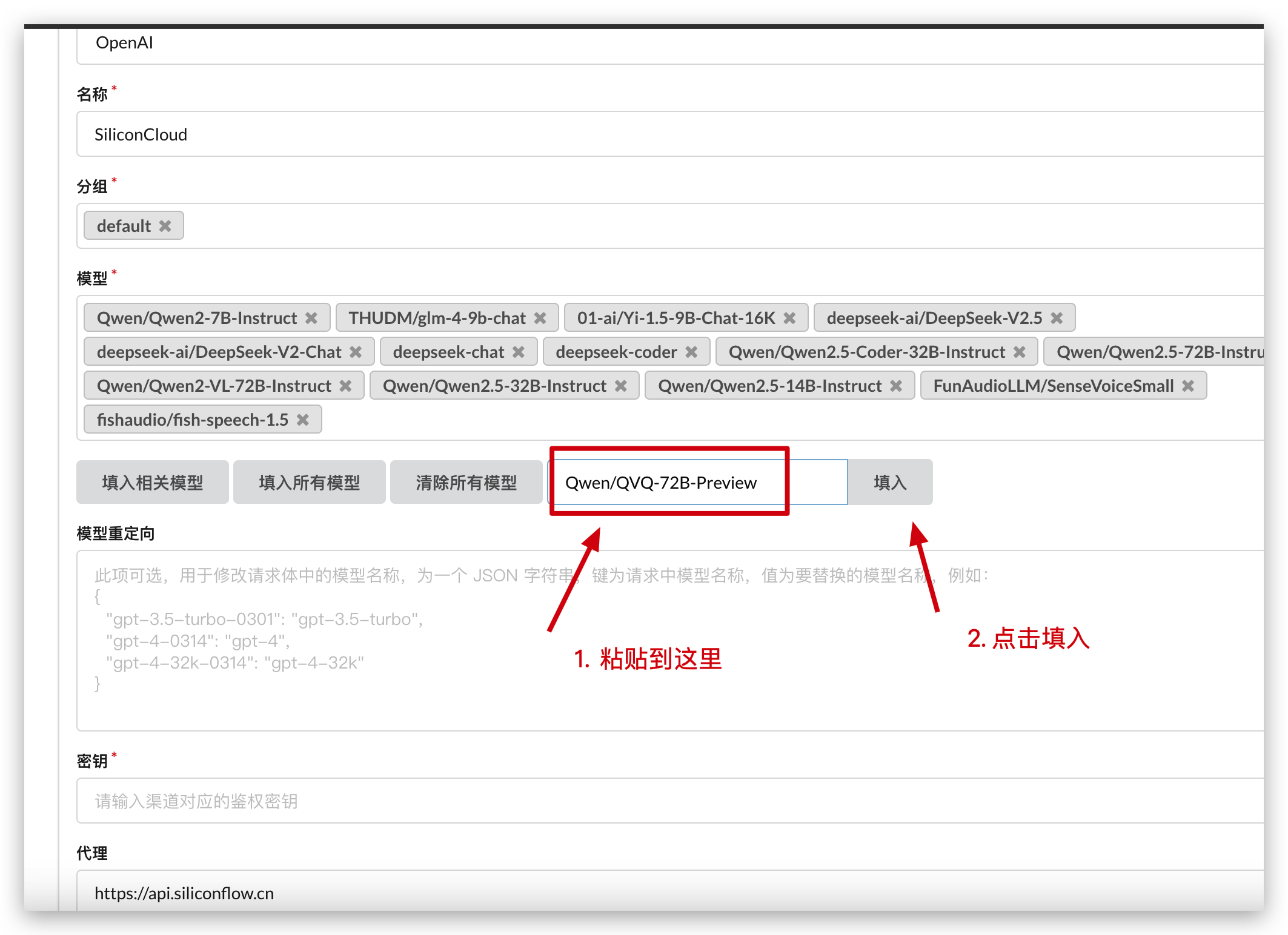Remove fishaudio/fish-speech-1.5 tag

coord(303,420)
